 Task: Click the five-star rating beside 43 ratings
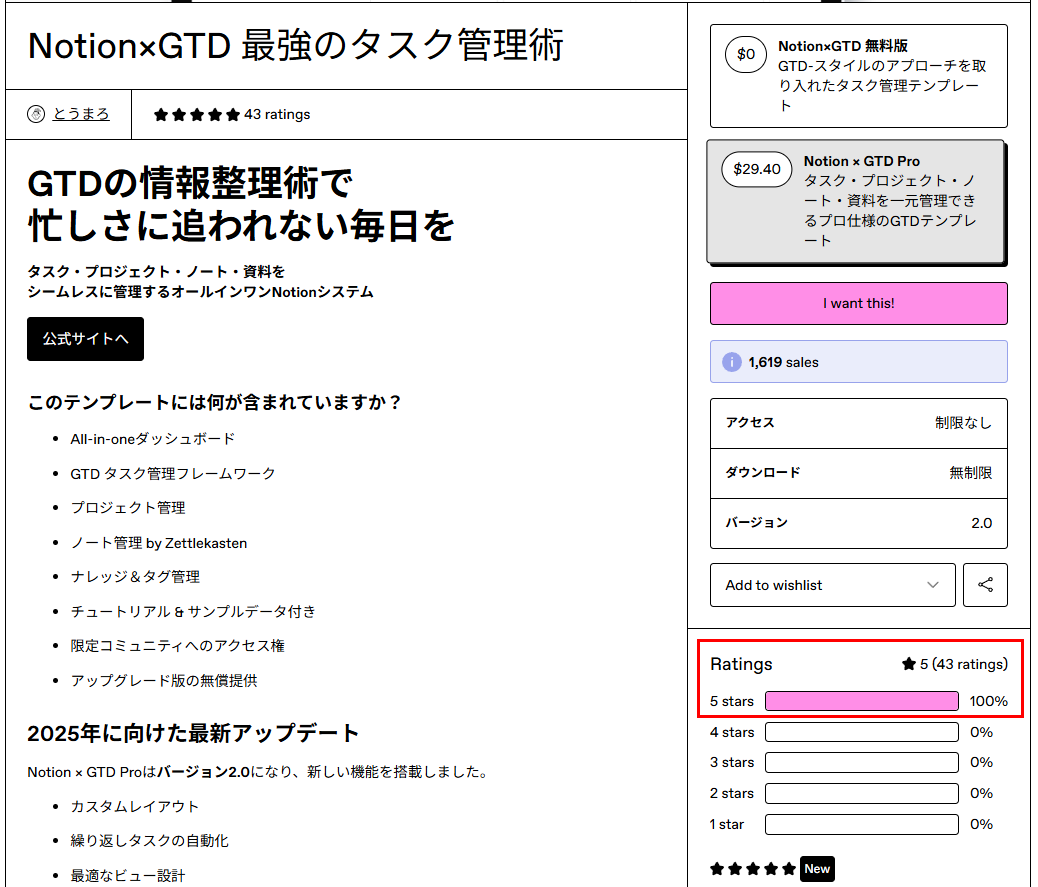coord(197,115)
